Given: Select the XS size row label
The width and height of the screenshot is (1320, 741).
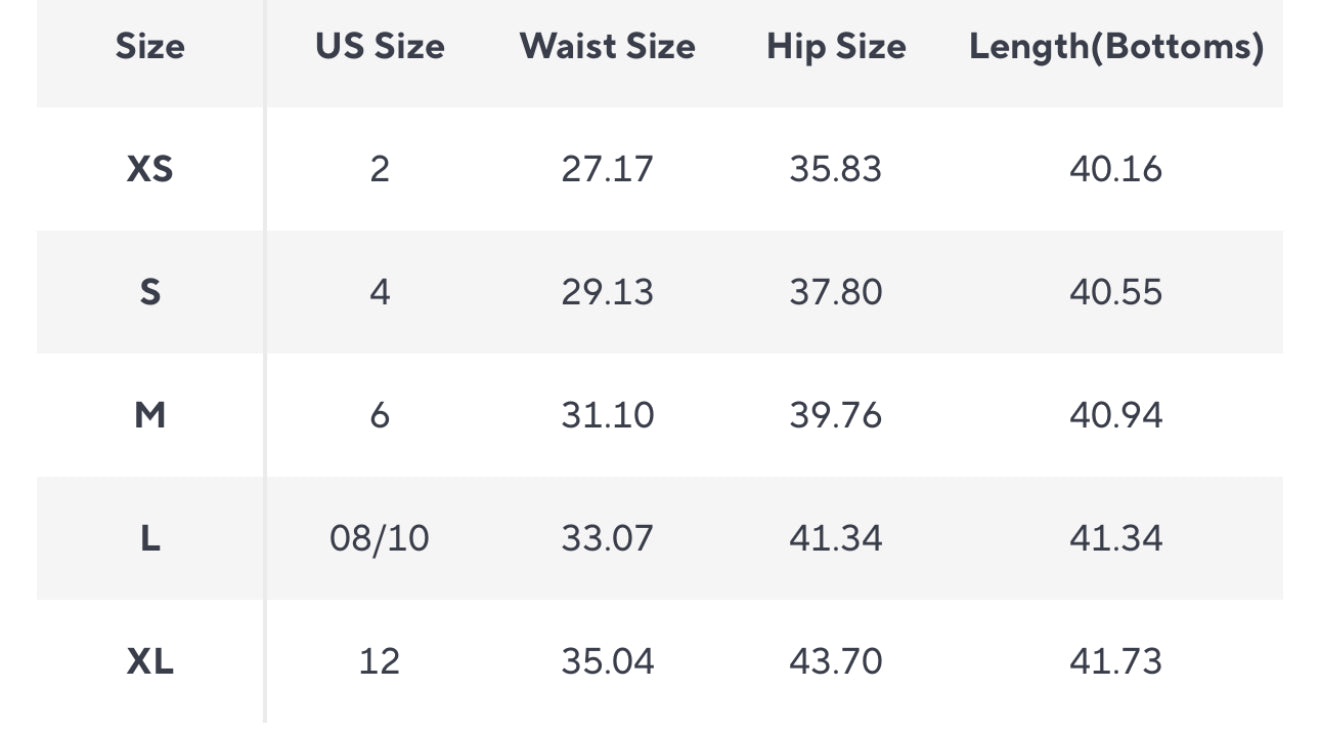Looking at the screenshot, I should [x=150, y=169].
